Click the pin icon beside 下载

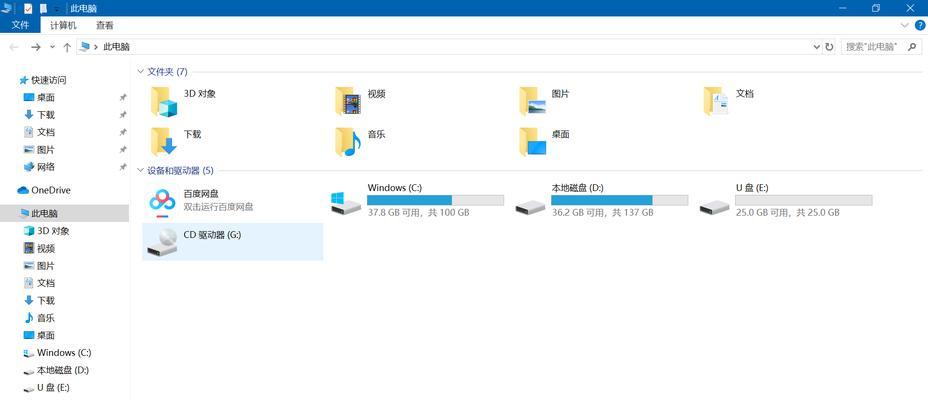(123, 115)
